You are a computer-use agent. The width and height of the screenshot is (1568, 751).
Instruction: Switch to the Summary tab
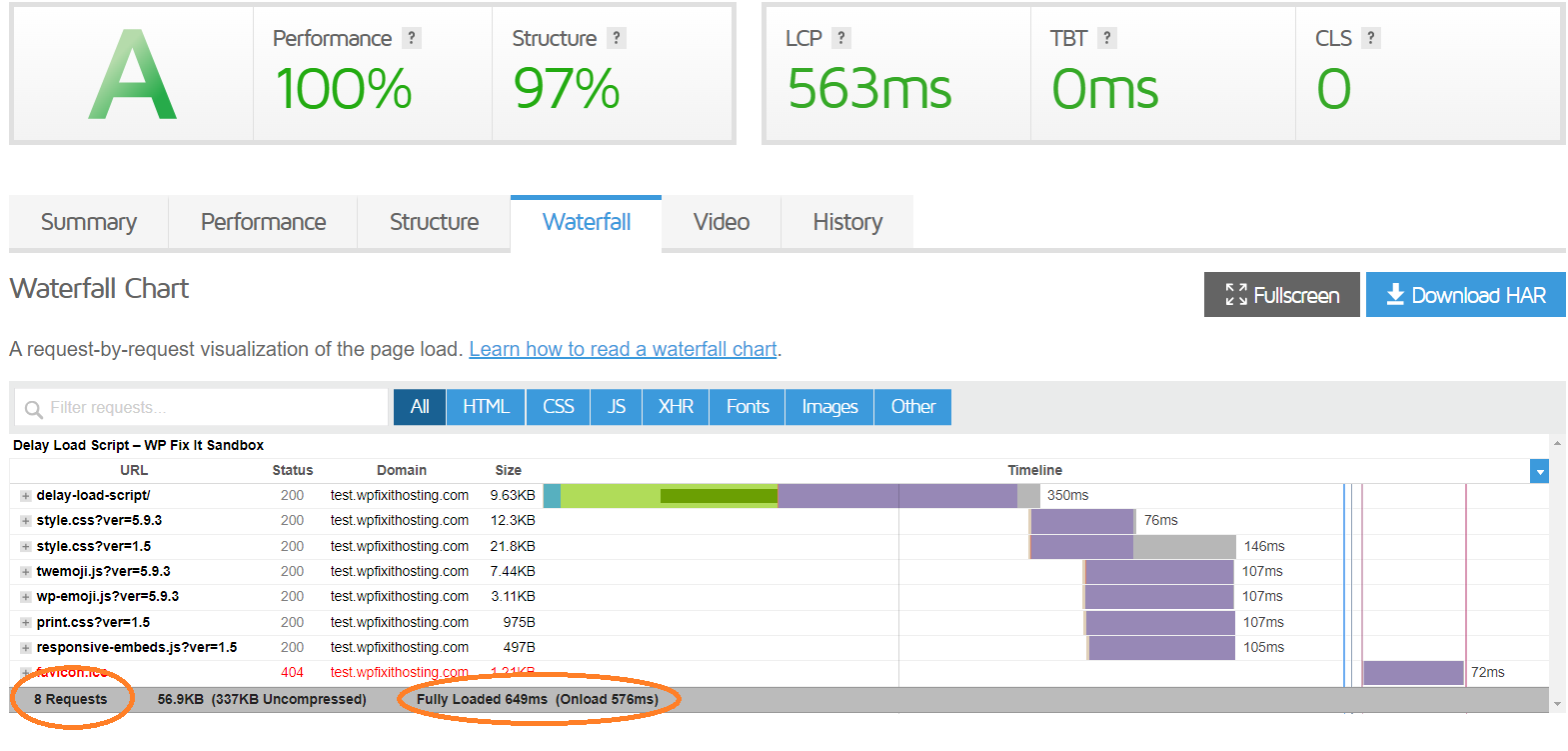click(89, 222)
